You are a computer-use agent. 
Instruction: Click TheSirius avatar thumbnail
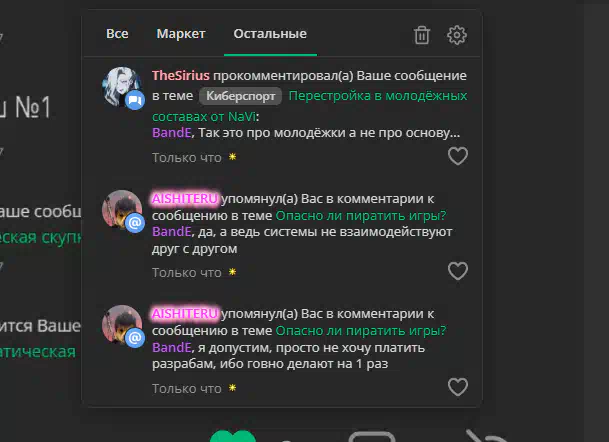point(122,87)
